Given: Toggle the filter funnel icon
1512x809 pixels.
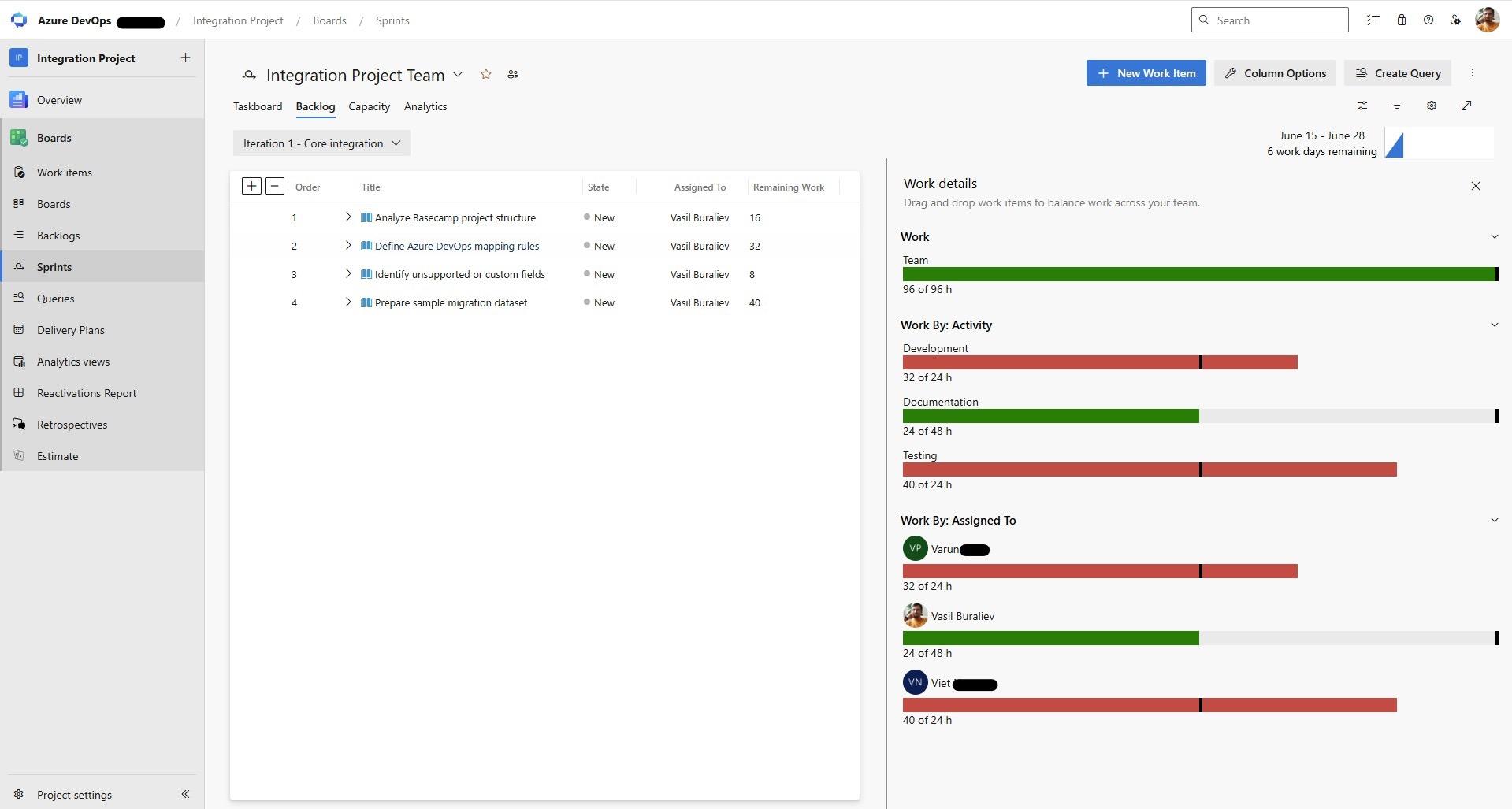Looking at the screenshot, I should pyautogui.click(x=1397, y=106).
